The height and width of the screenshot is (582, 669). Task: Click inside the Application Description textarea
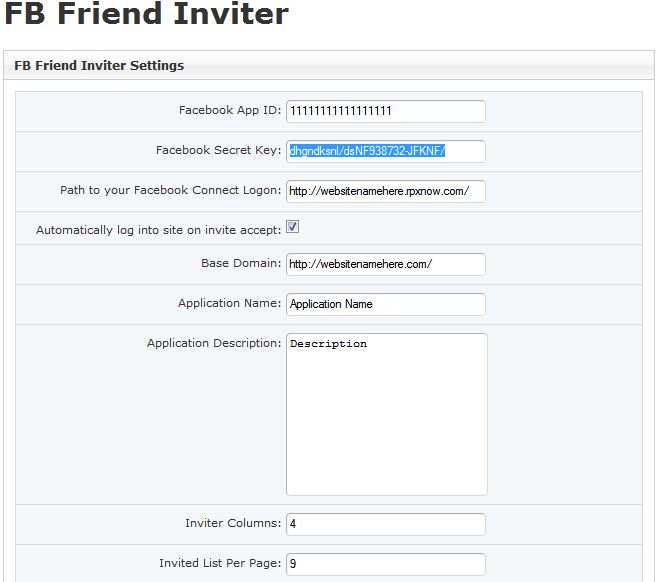(x=386, y=414)
